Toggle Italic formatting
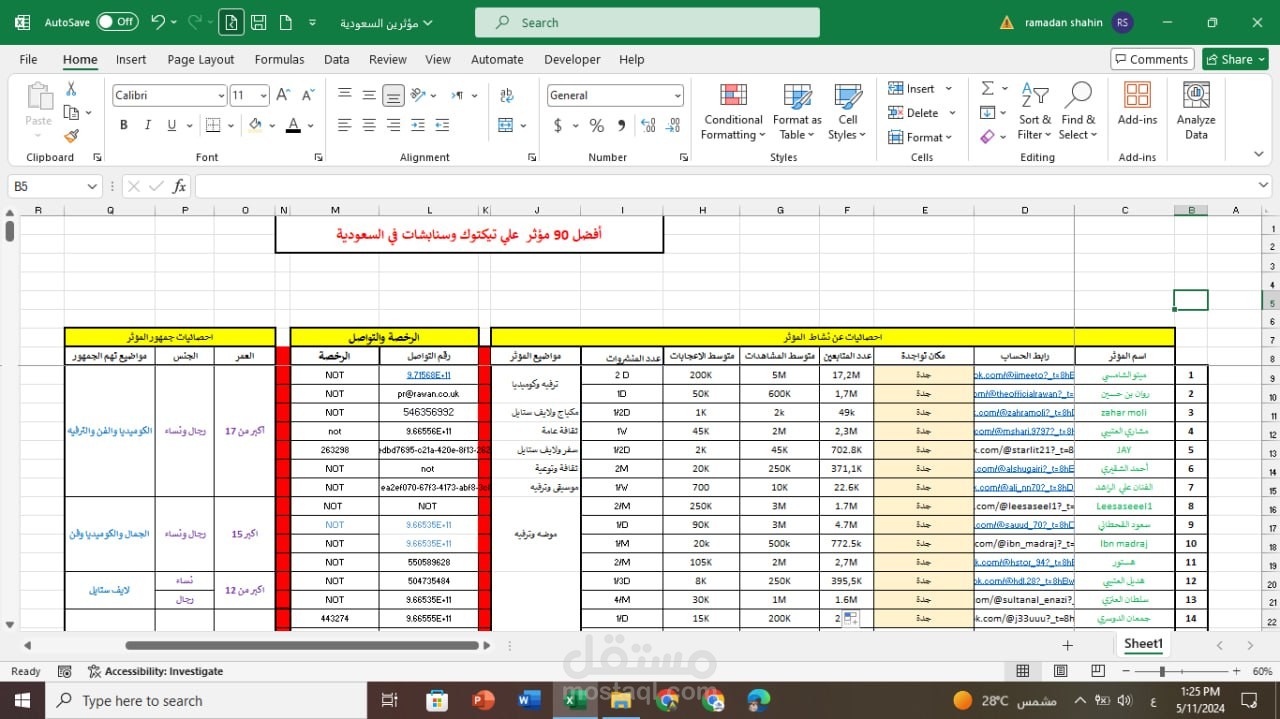The height and width of the screenshot is (719, 1280). [x=148, y=125]
